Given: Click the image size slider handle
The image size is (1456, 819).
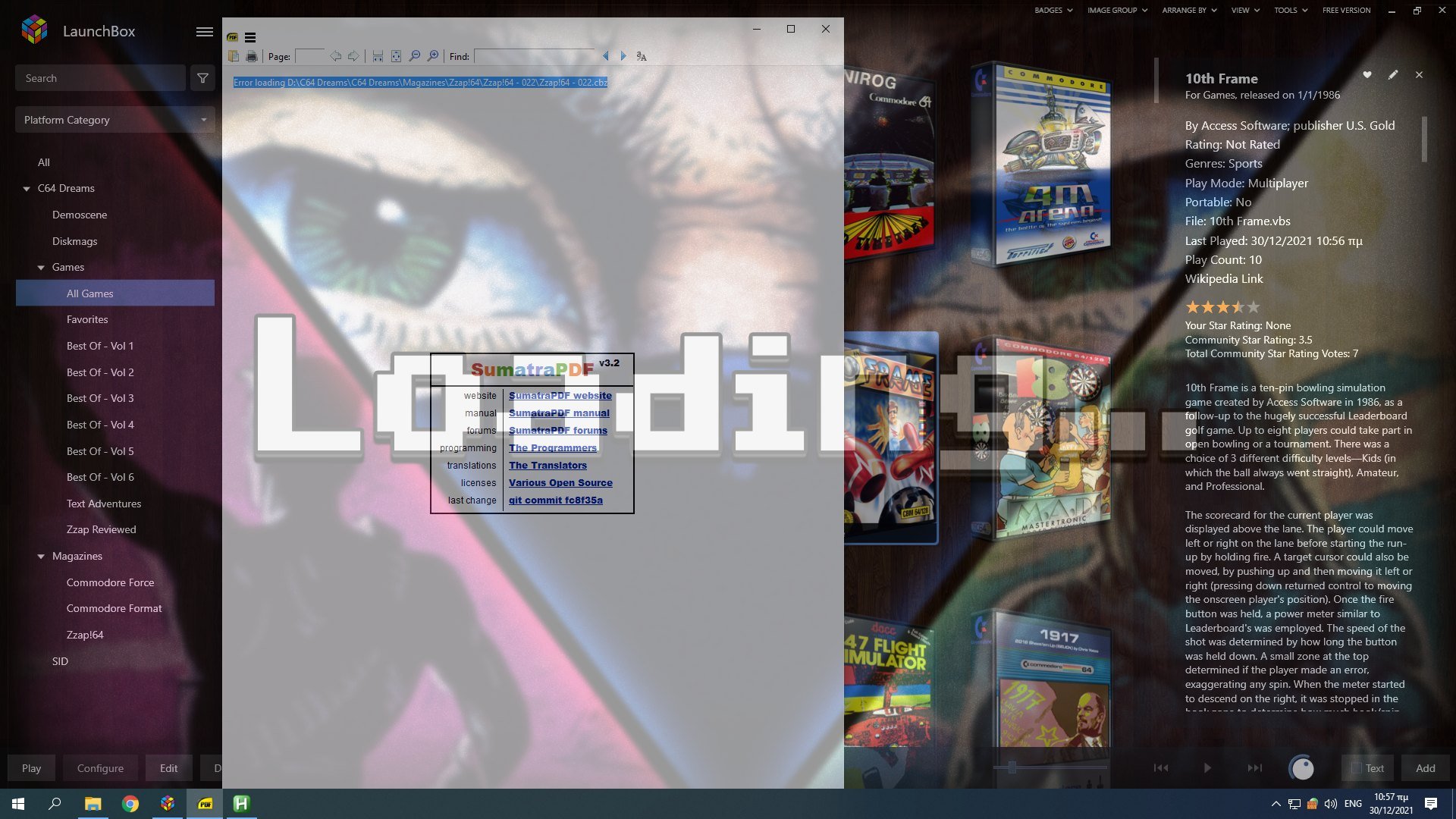Looking at the screenshot, I should click(1012, 768).
